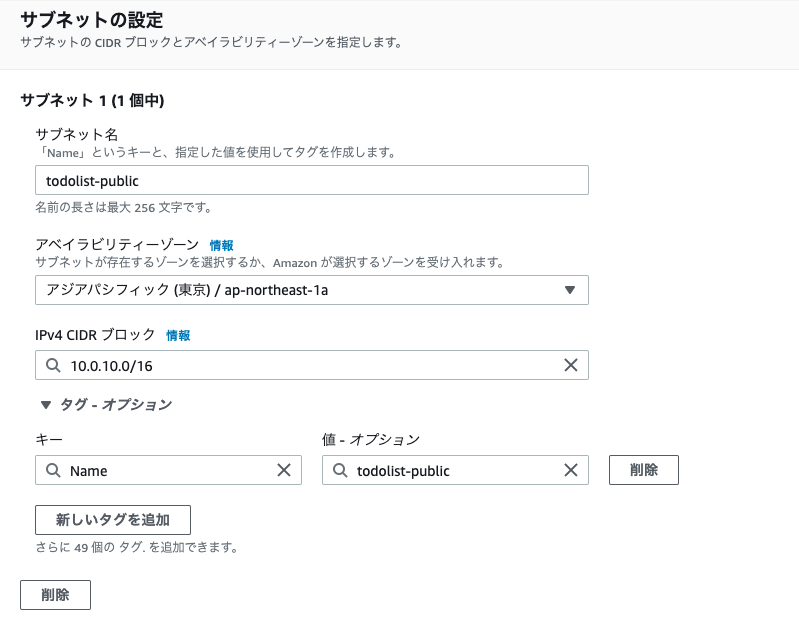Focus the サブネット名 input with todolist-public

pyautogui.click(x=312, y=180)
